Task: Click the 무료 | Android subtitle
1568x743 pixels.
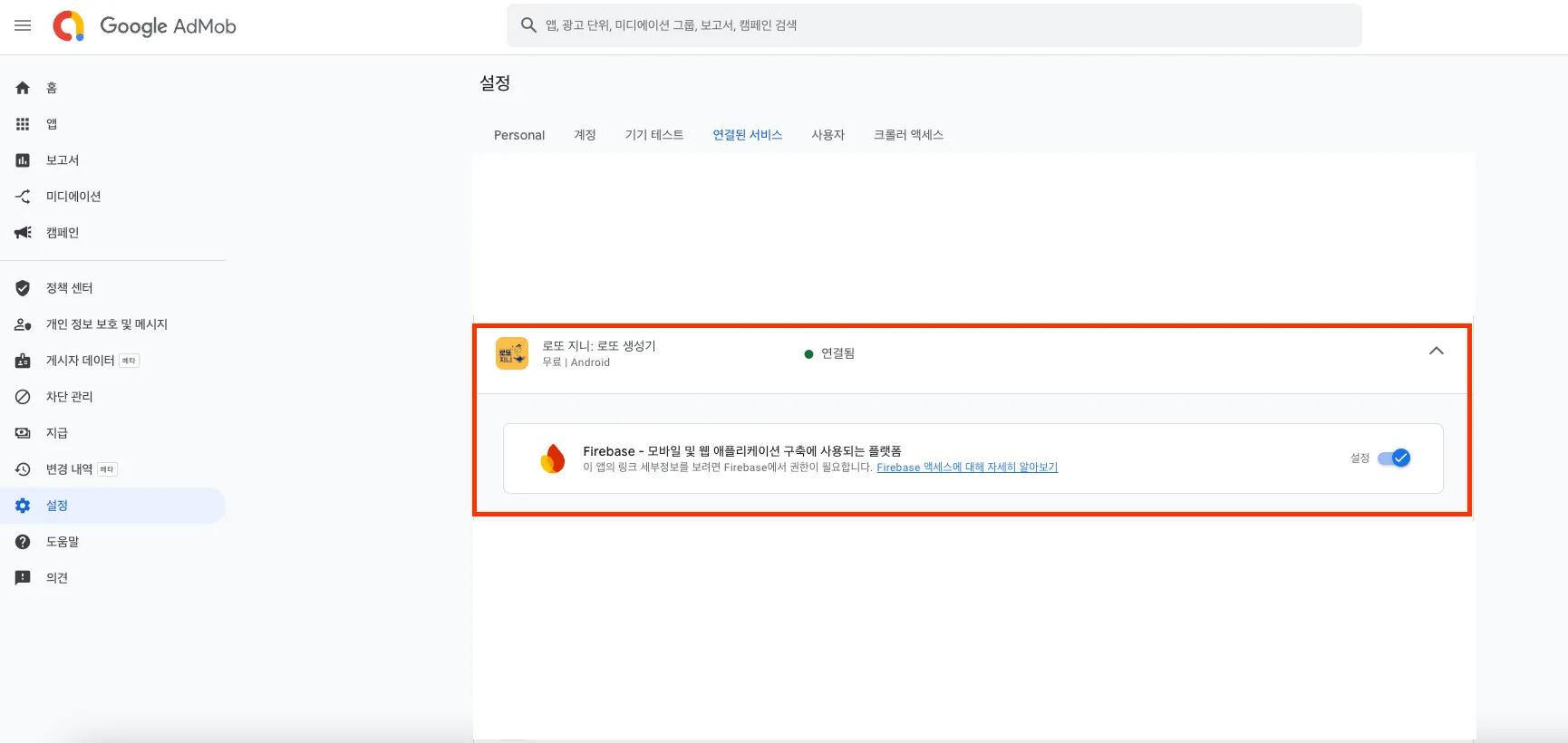Action: [x=576, y=362]
